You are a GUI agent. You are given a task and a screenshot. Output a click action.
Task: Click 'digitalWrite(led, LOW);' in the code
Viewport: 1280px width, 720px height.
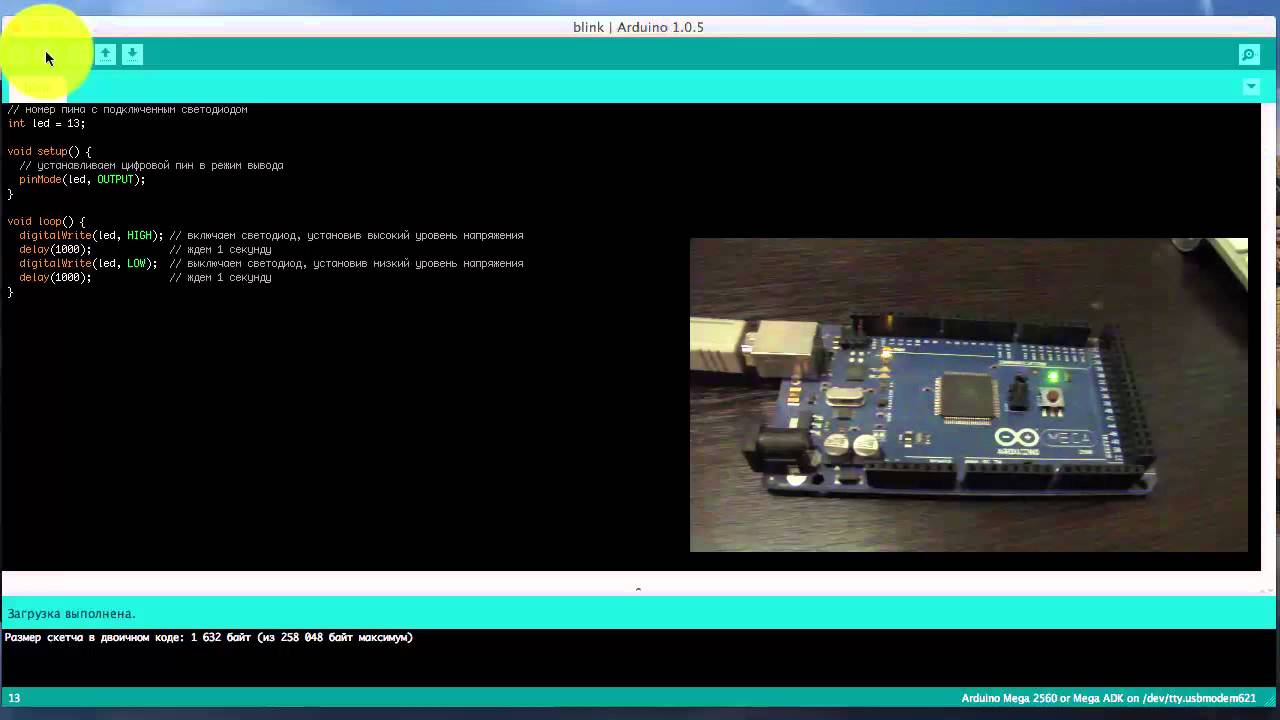[x=88, y=264]
